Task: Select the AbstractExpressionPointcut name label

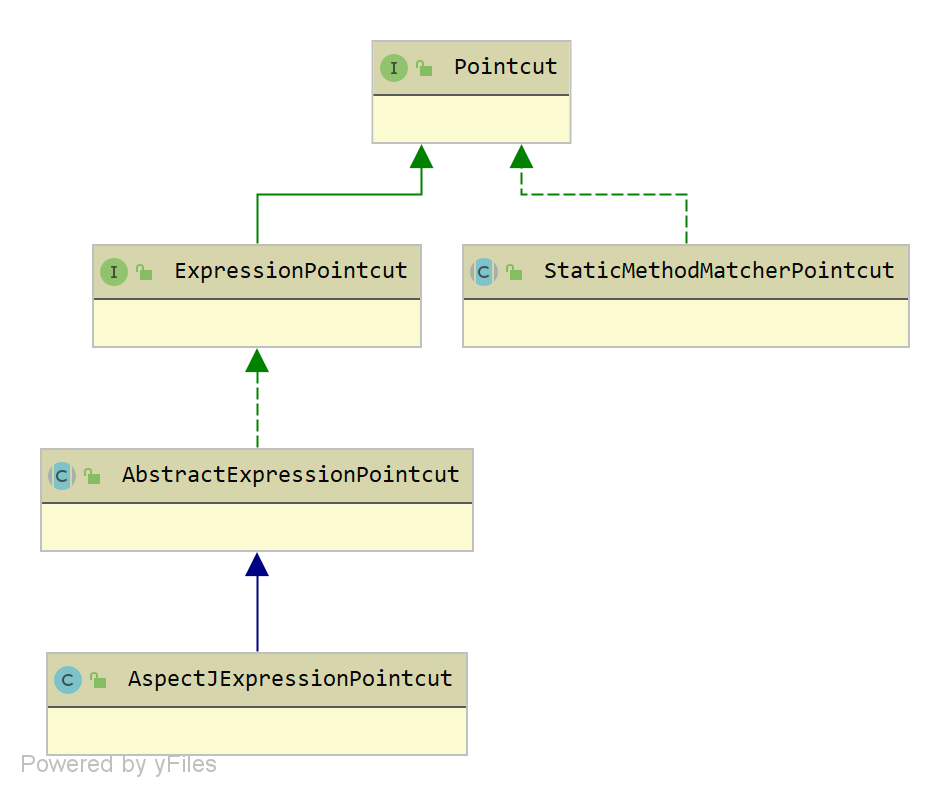Action: click(x=290, y=475)
